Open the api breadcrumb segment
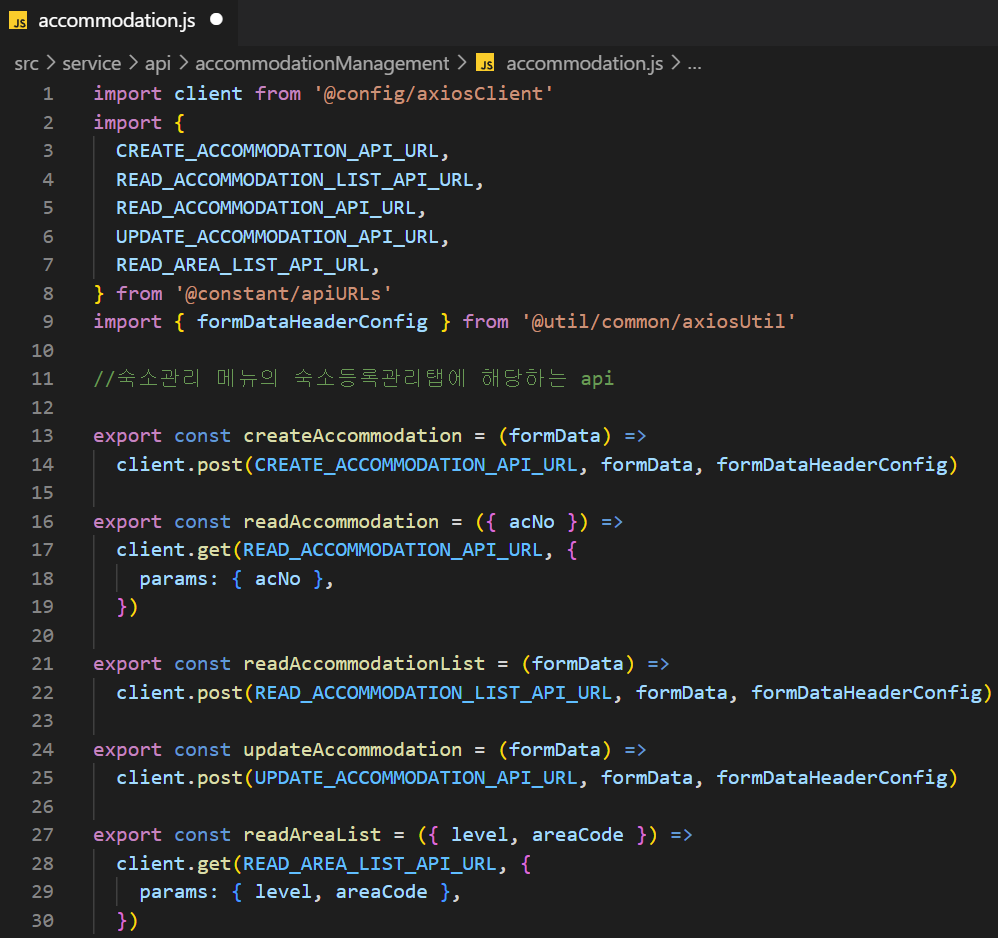 click(157, 64)
